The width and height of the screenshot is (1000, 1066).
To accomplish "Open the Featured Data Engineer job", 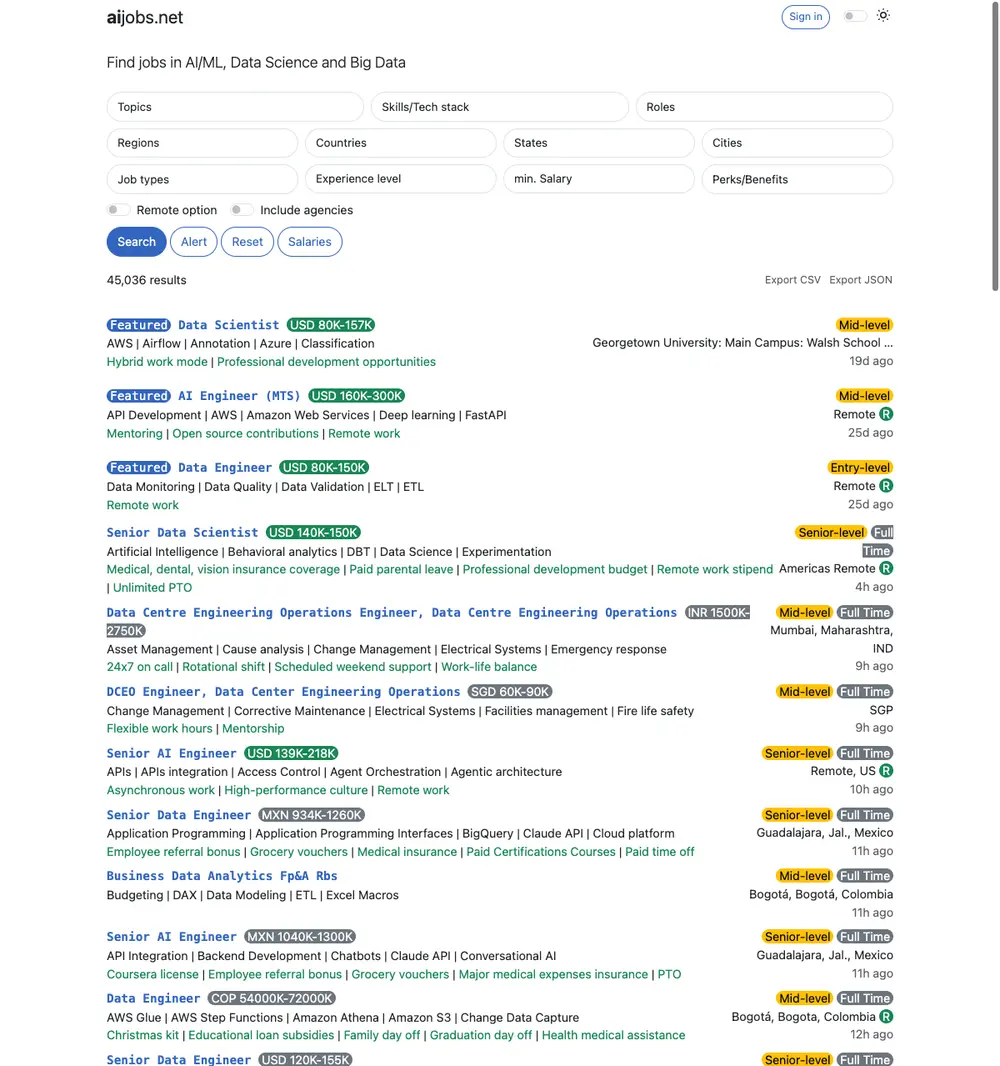I will (x=224, y=467).
